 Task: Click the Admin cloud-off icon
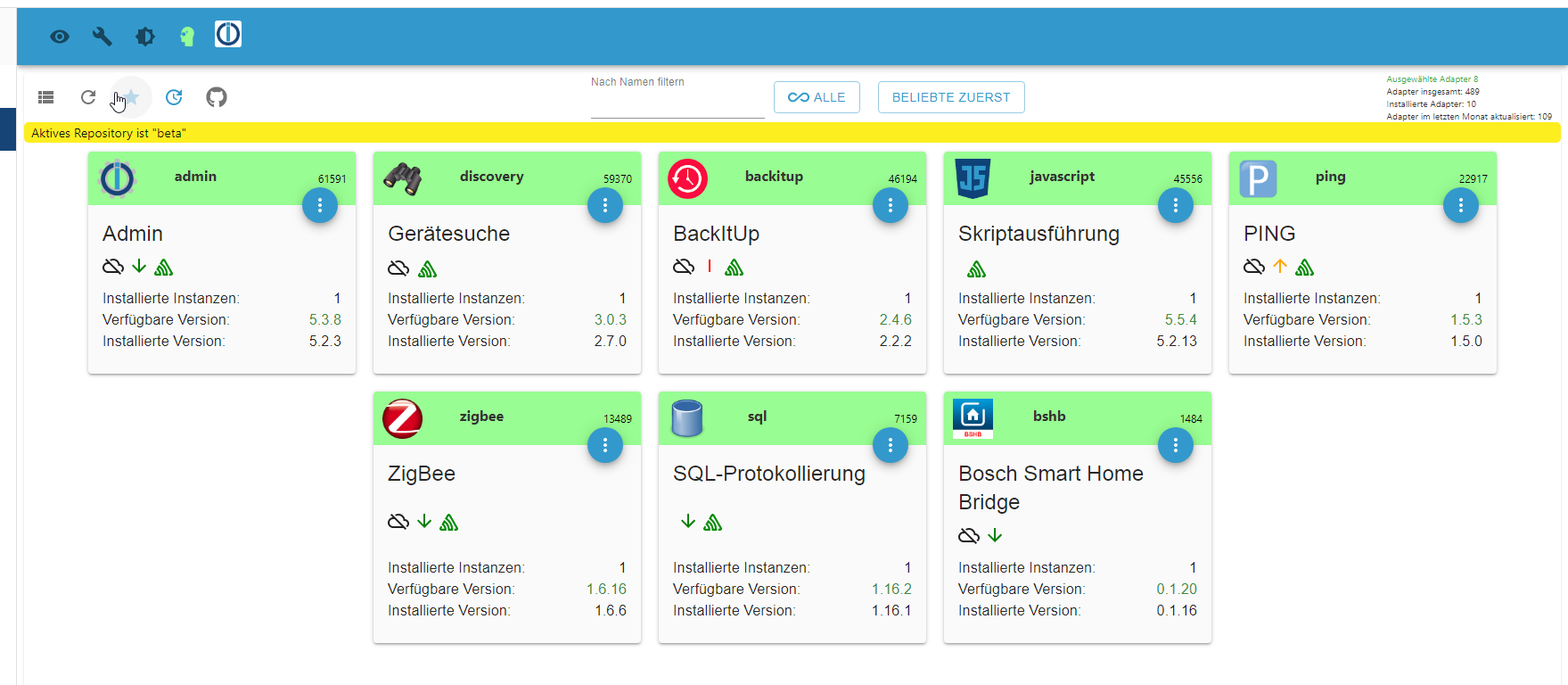click(x=113, y=267)
